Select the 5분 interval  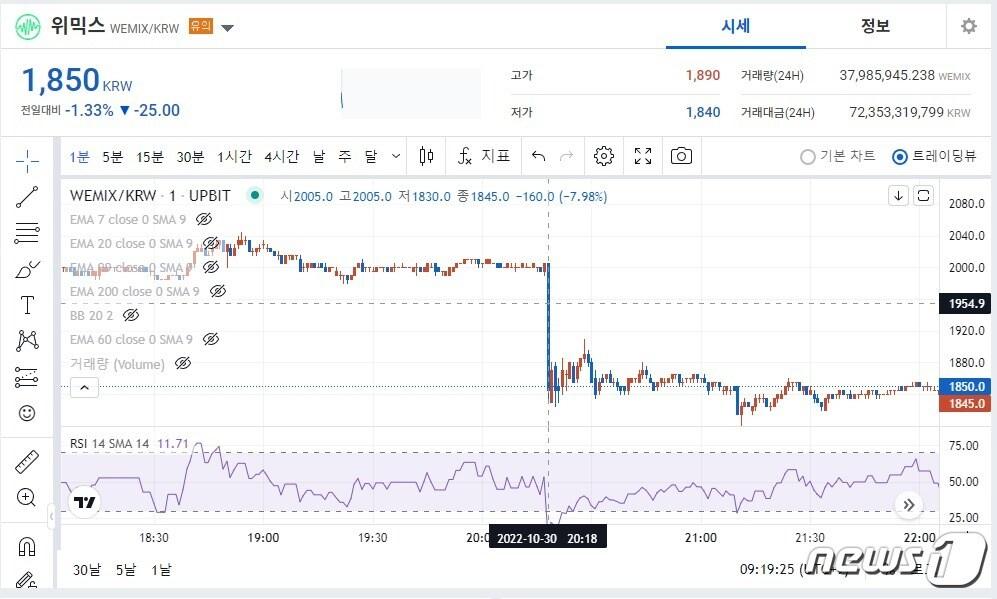pyautogui.click(x=113, y=156)
